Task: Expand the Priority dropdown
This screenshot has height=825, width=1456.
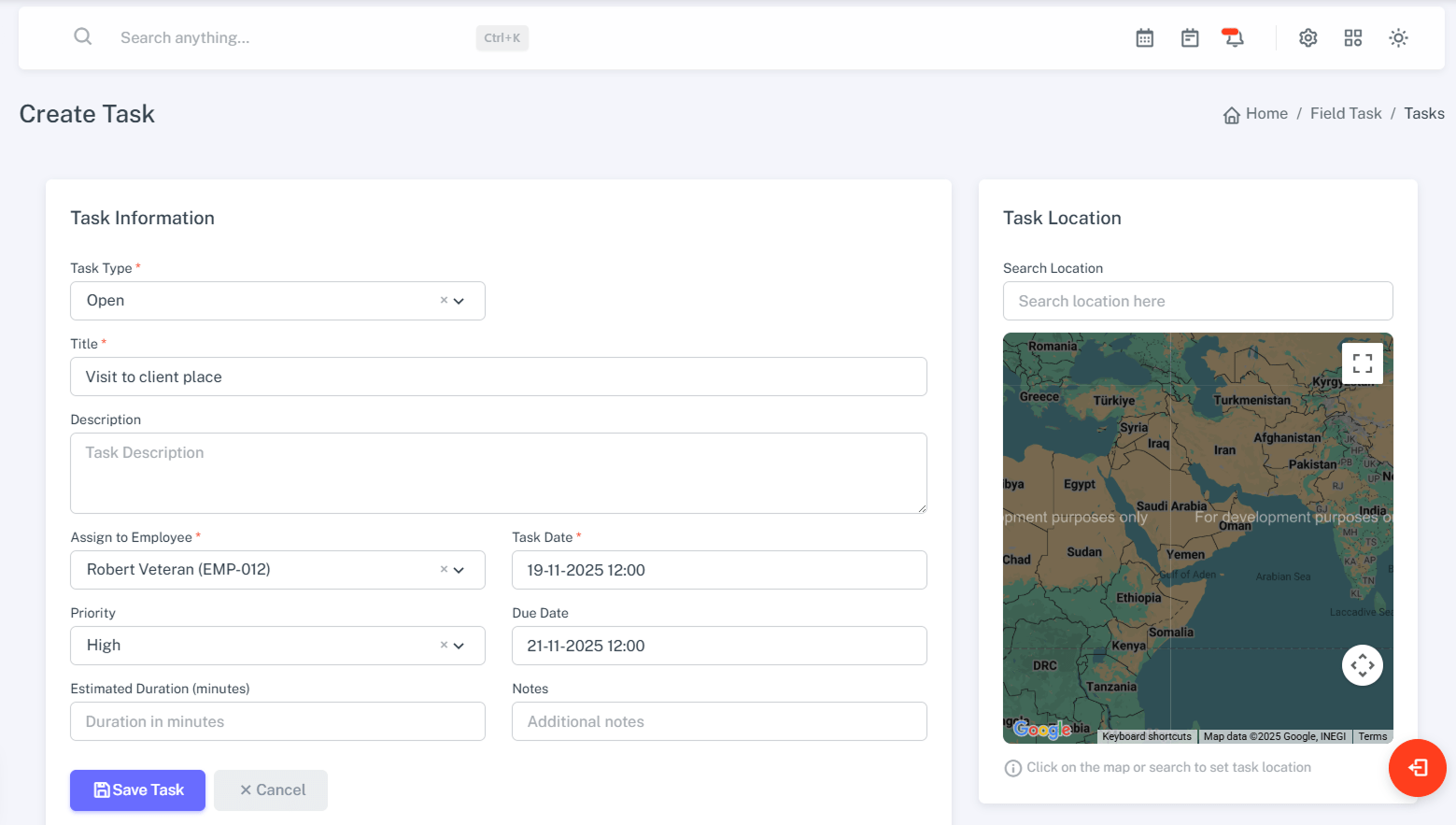Action: (x=459, y=646)
